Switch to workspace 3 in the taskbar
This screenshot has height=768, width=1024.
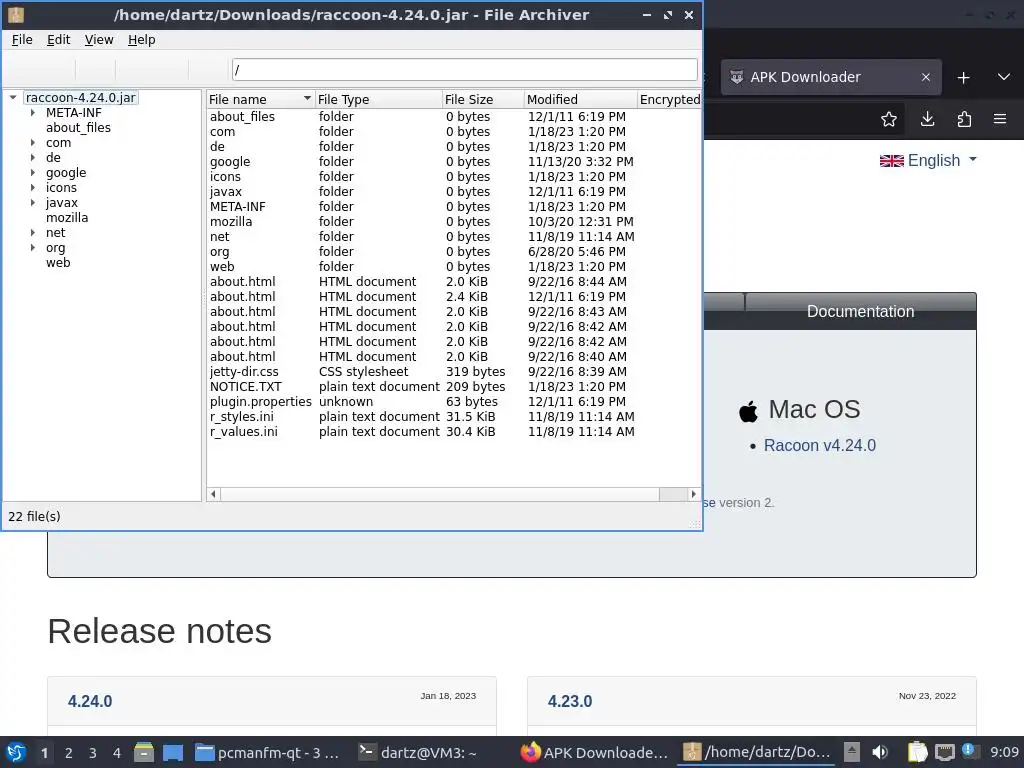[x=93, y=753]
